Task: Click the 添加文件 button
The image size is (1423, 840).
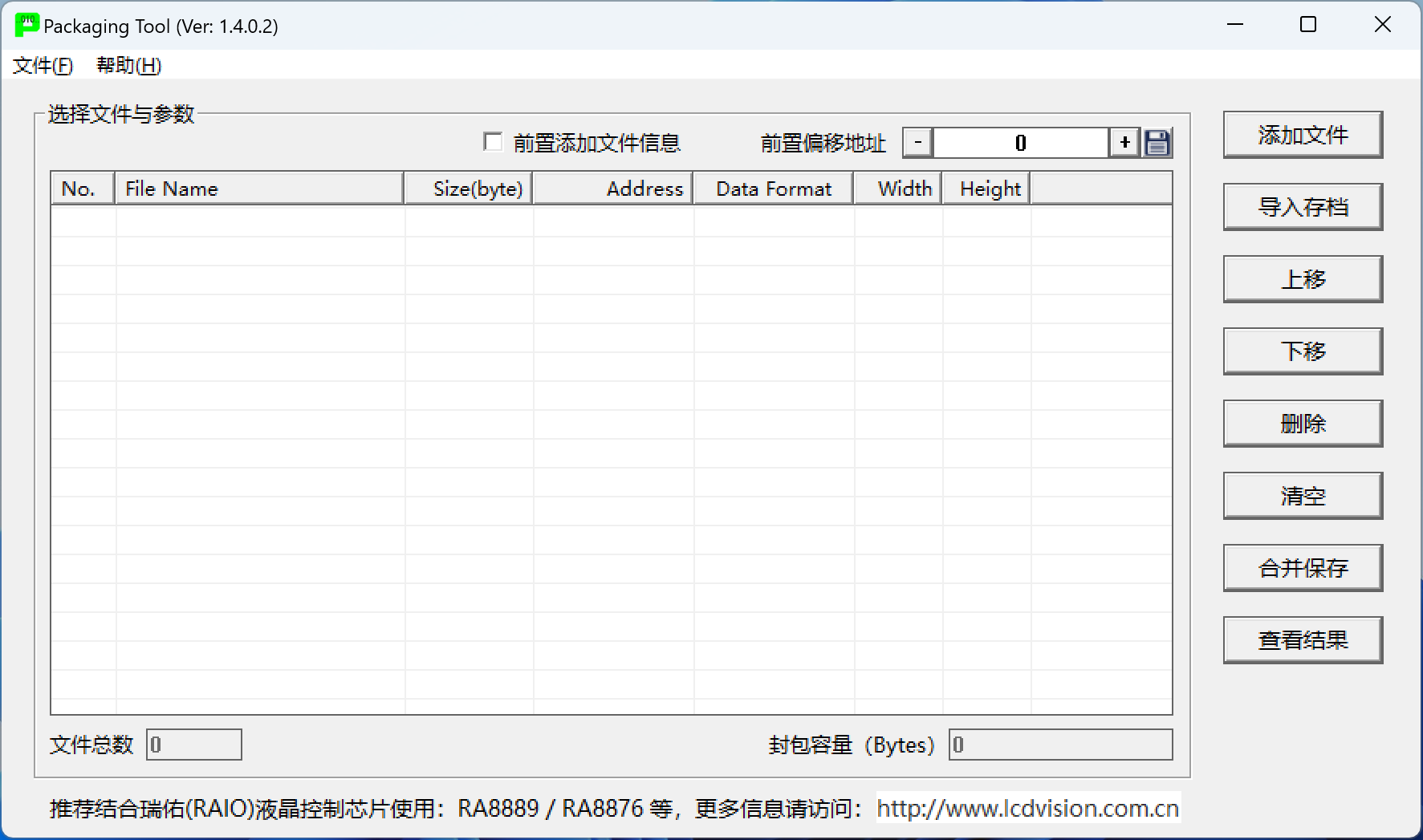Action: (1302, 135)
